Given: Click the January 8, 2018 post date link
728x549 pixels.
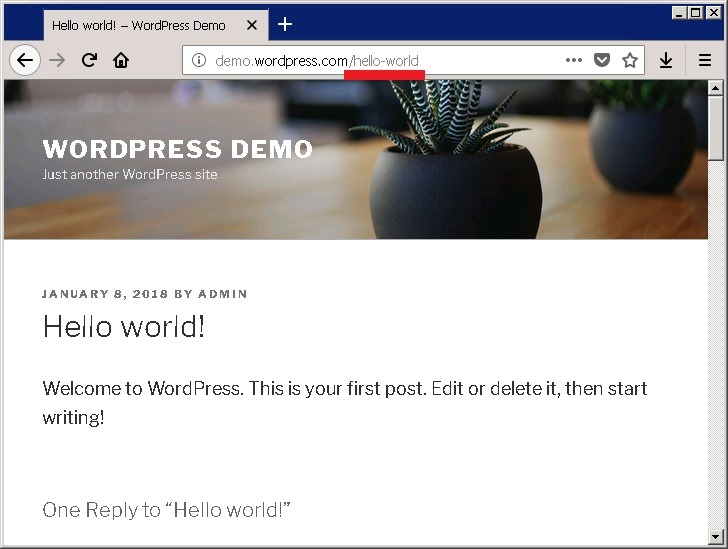Looking at the screenshot, I should 105,294.
